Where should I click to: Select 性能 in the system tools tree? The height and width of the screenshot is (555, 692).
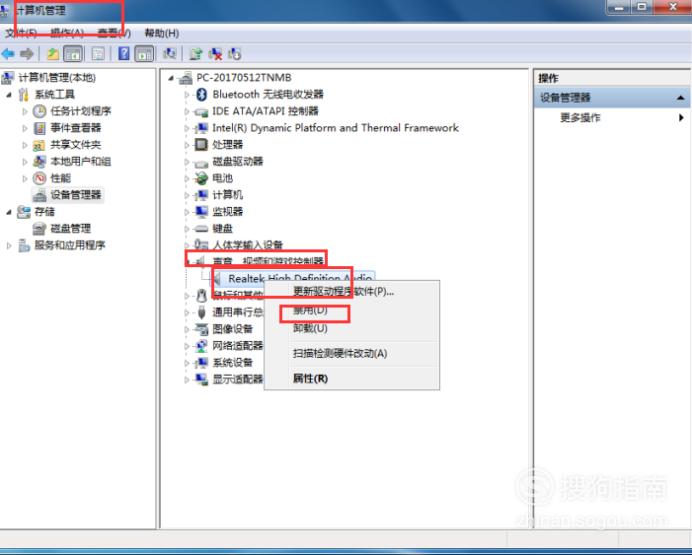click(60, 178)
